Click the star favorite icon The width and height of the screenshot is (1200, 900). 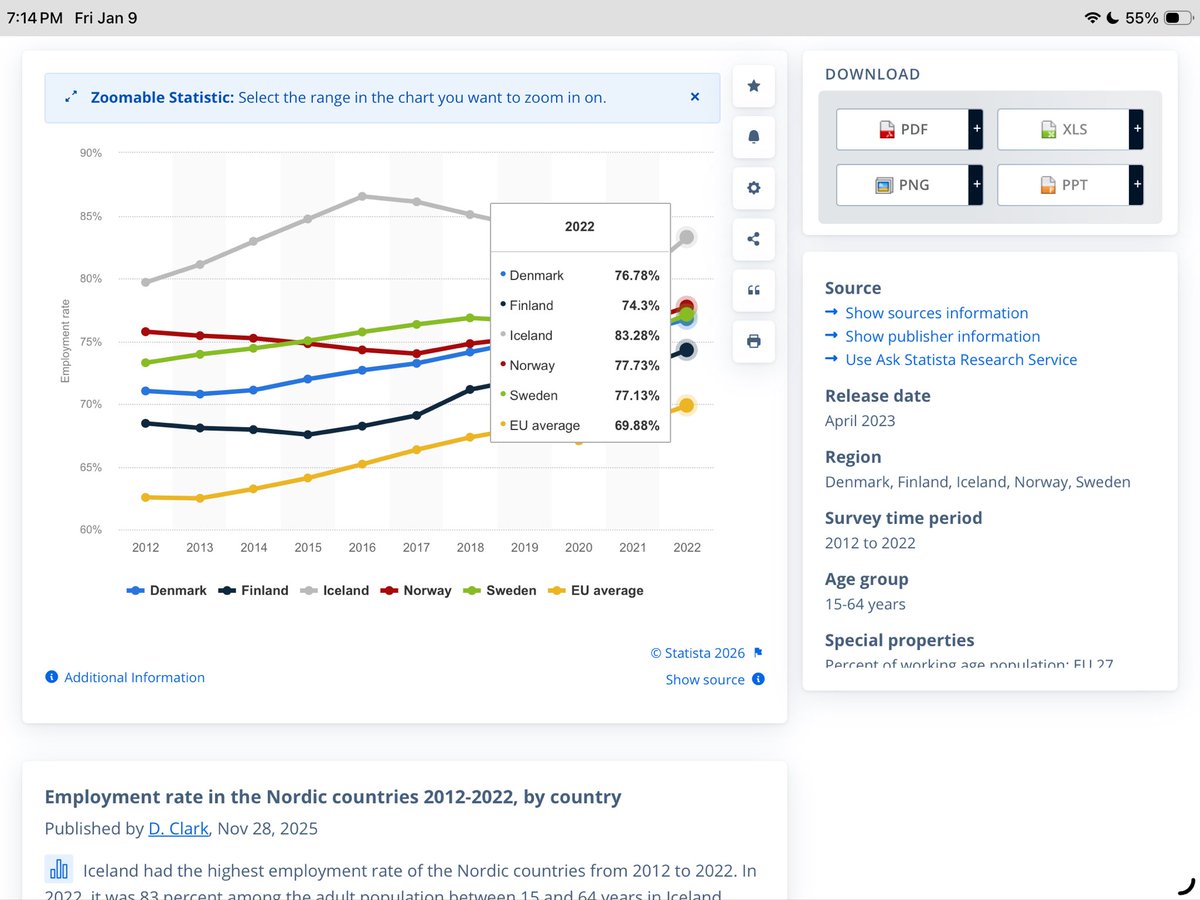point(754,86)
